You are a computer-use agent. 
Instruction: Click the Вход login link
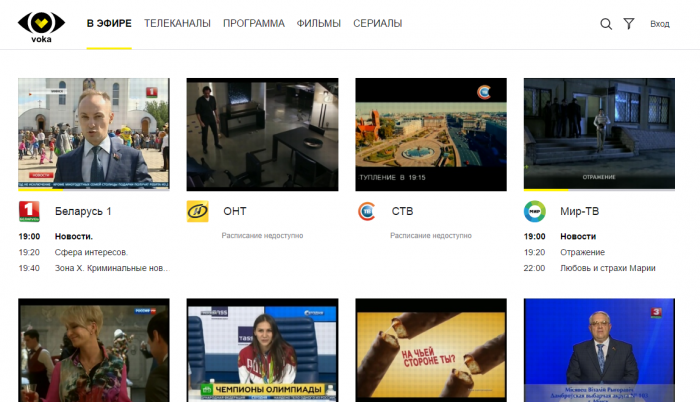click(x=660, y=24)
